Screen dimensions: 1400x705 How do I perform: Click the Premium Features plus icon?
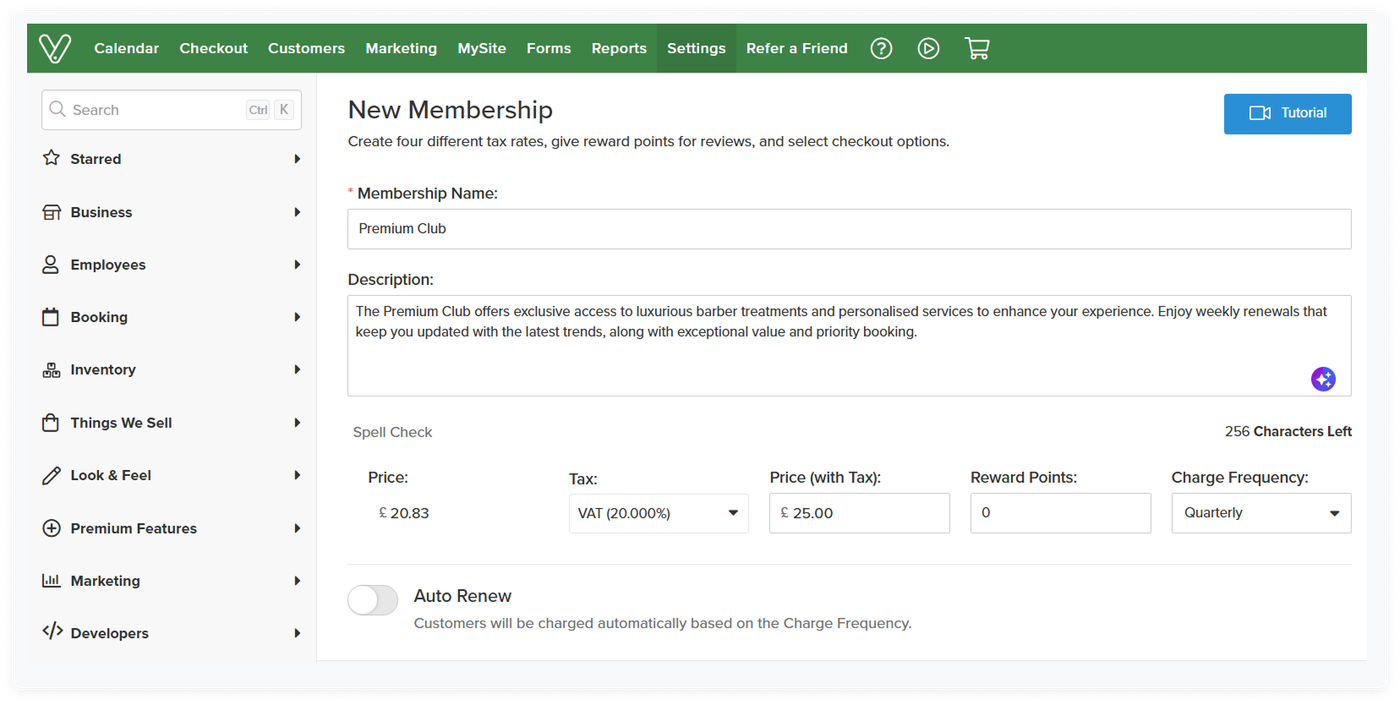(x=51, y=528)
